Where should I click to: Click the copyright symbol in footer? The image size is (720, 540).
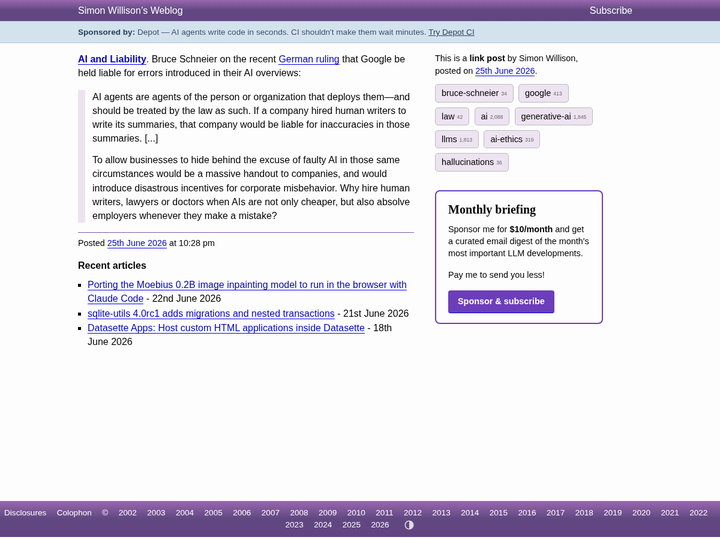(105, 513)
